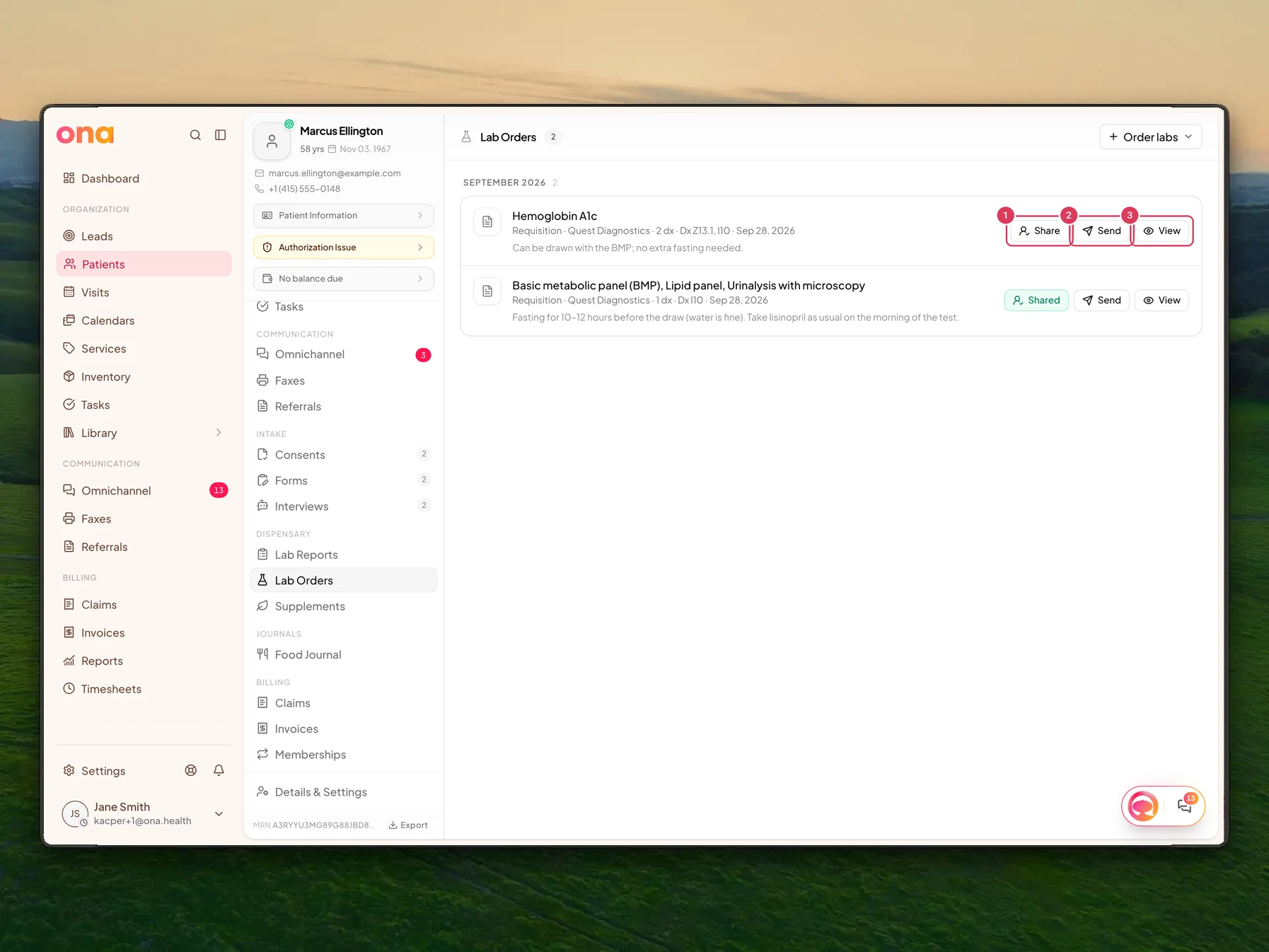Go to Dashboard in main sidebar
The image size is (1269, 952).
pos(144,179)
